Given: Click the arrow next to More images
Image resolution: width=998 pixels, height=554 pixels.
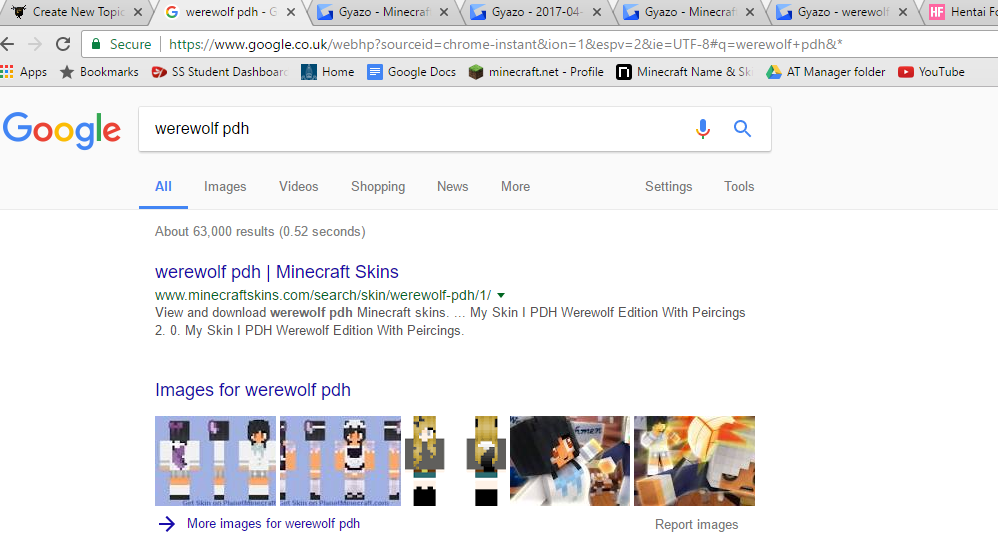Looking at the screenshot, I should click(x=167, y=524).
